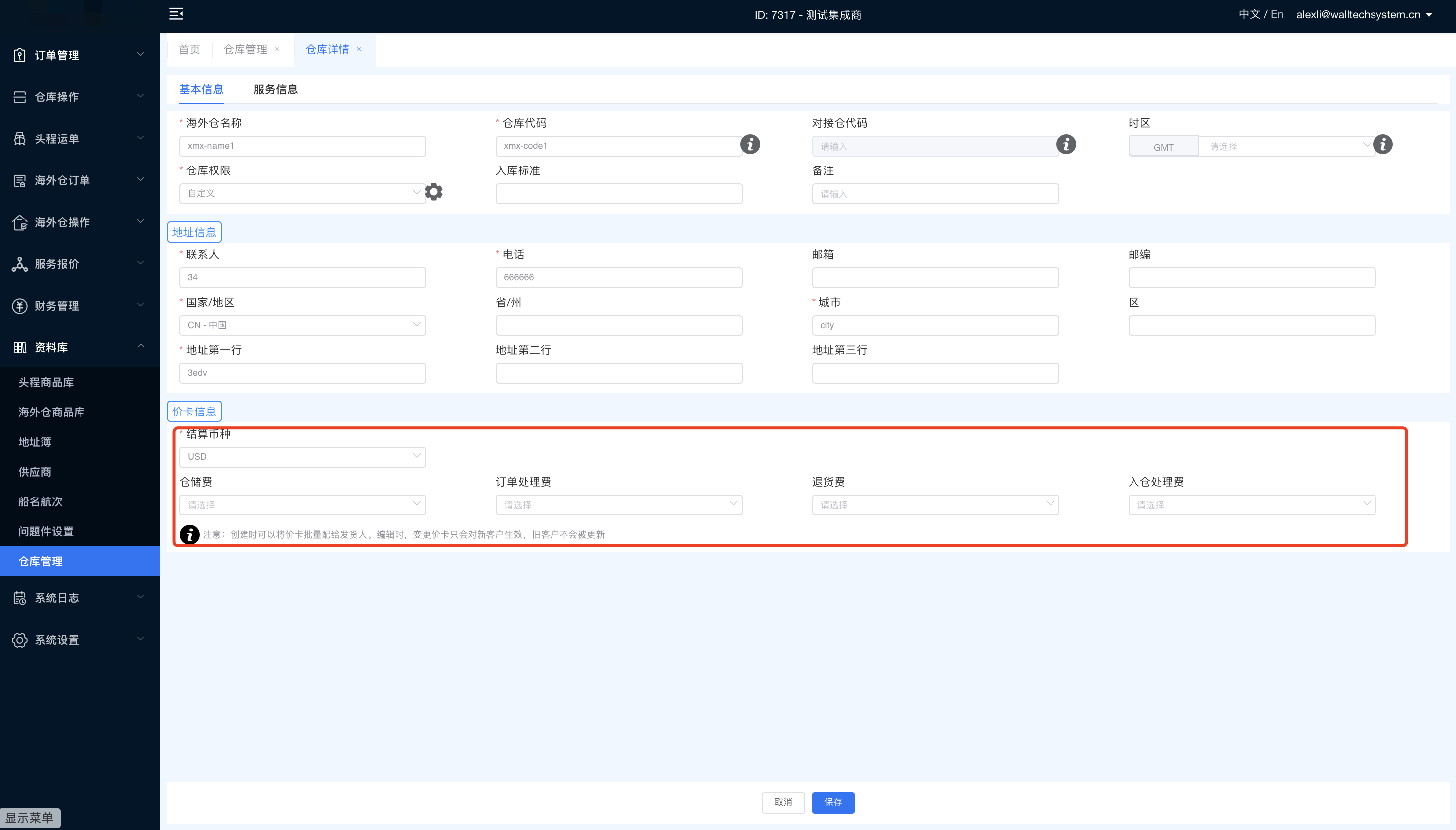Click the gear icon beside 仓库权限

(434, 192)
